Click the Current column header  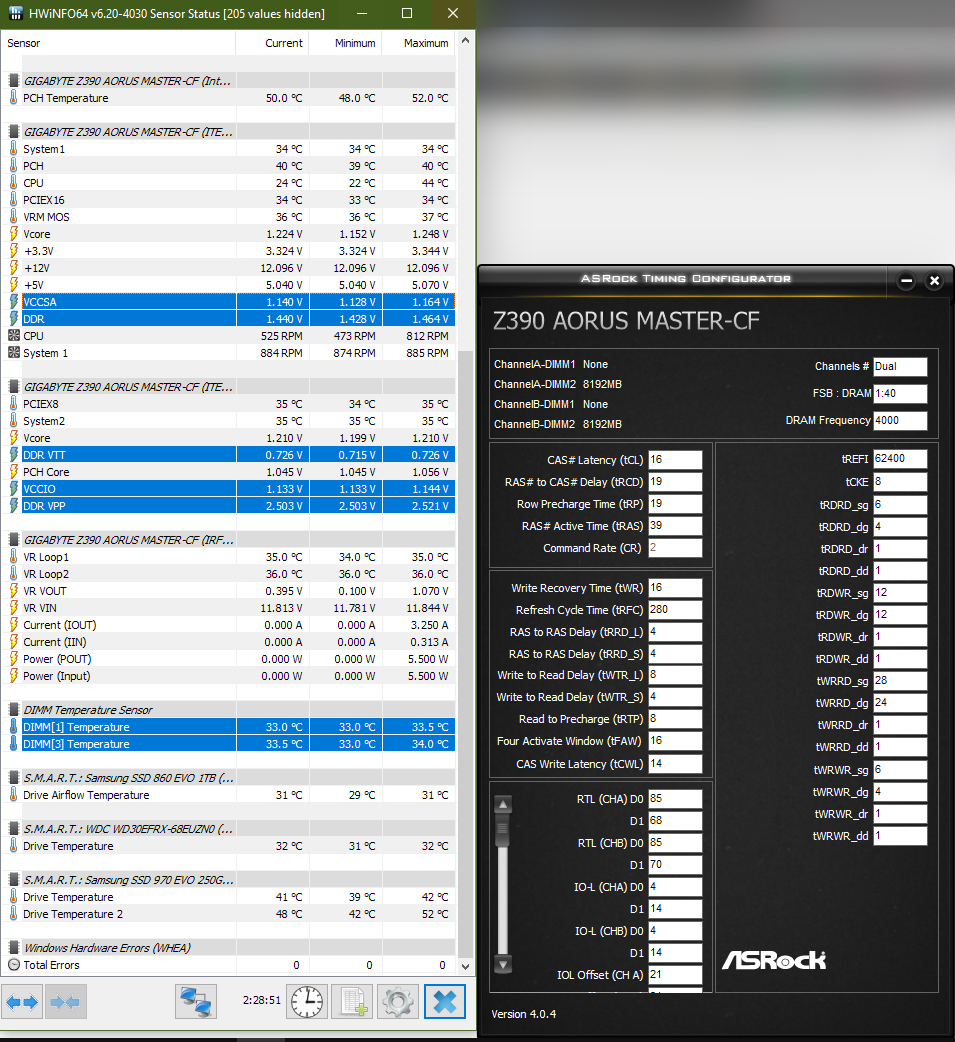(272, 43)
